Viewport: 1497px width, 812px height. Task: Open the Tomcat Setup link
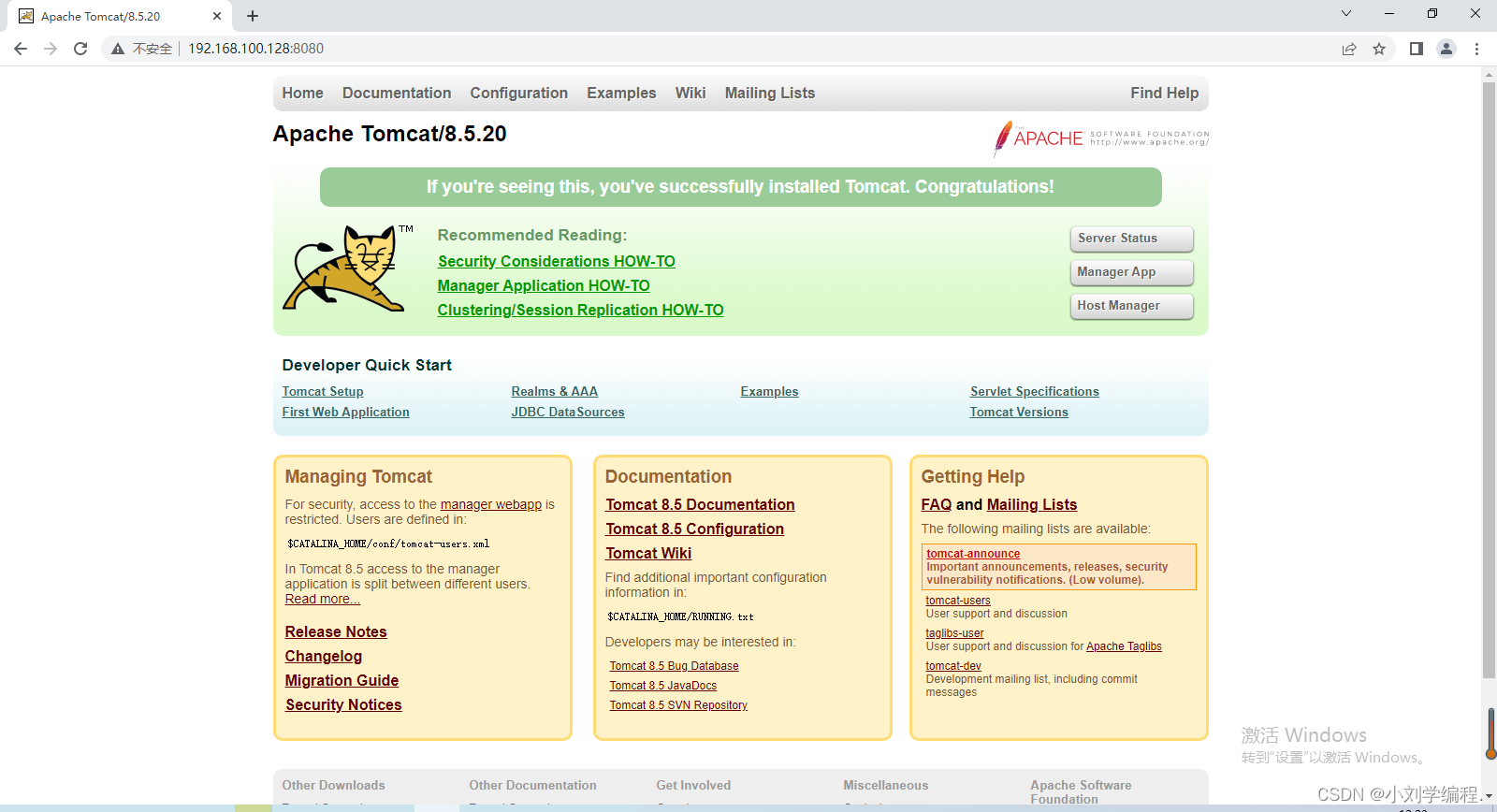tap(323, 392)
